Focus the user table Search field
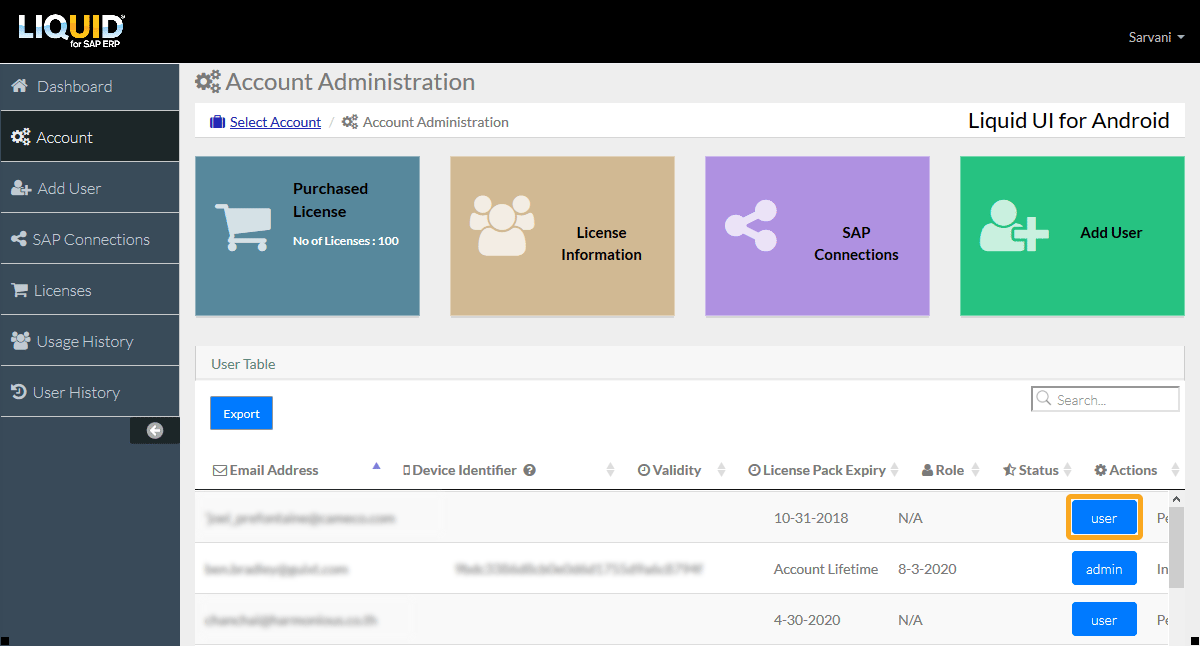This screenshot has width=1200, height=646. coord(1105,399)
